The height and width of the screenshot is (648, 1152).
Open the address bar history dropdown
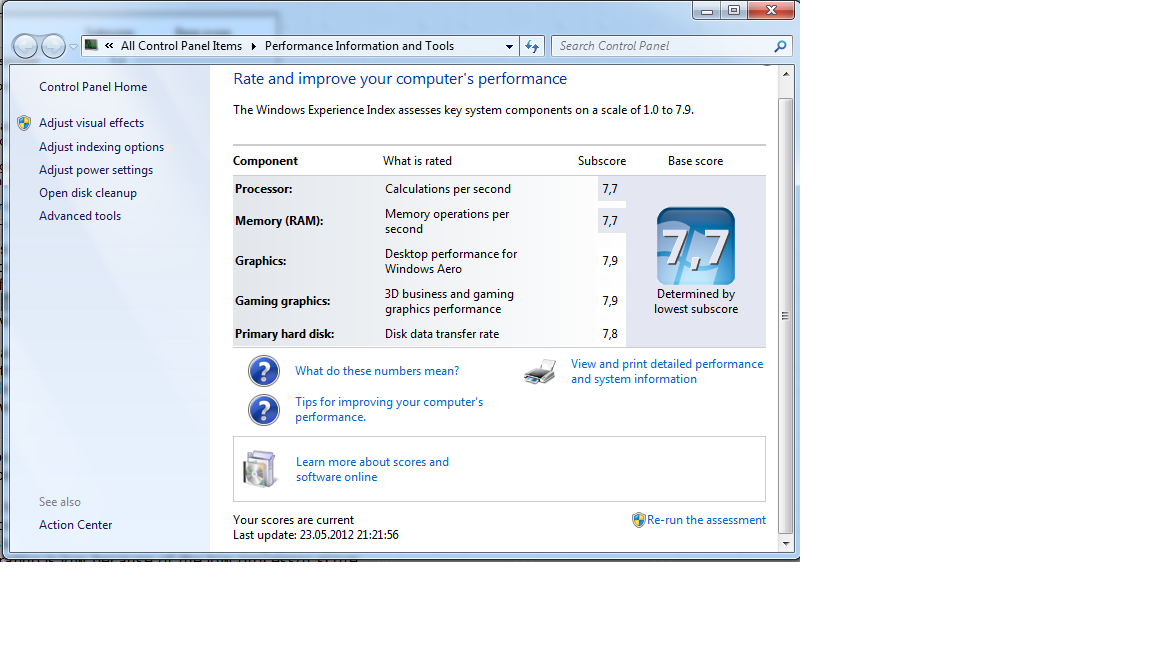tap(509, 46)
